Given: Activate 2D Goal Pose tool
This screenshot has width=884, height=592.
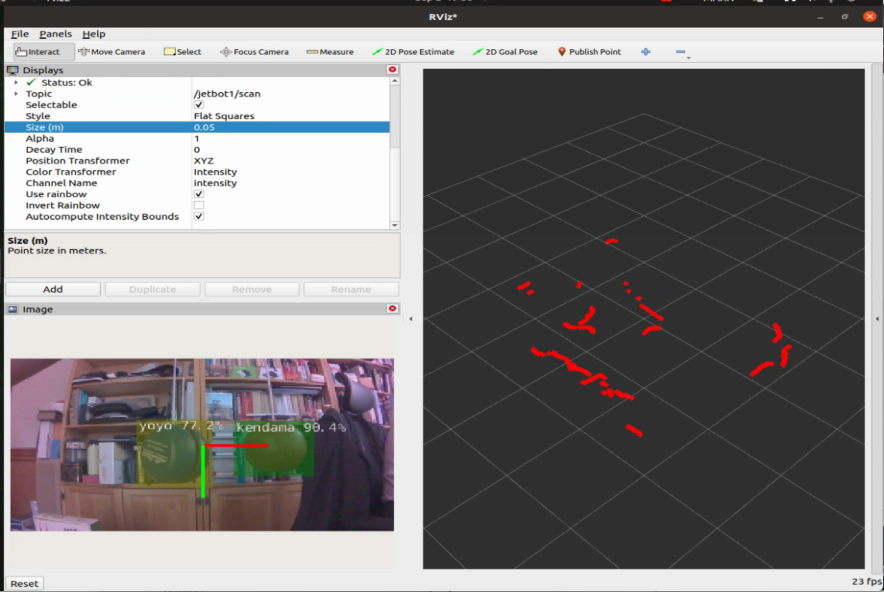Looking at the screenshot, I should tap(505, 52).
